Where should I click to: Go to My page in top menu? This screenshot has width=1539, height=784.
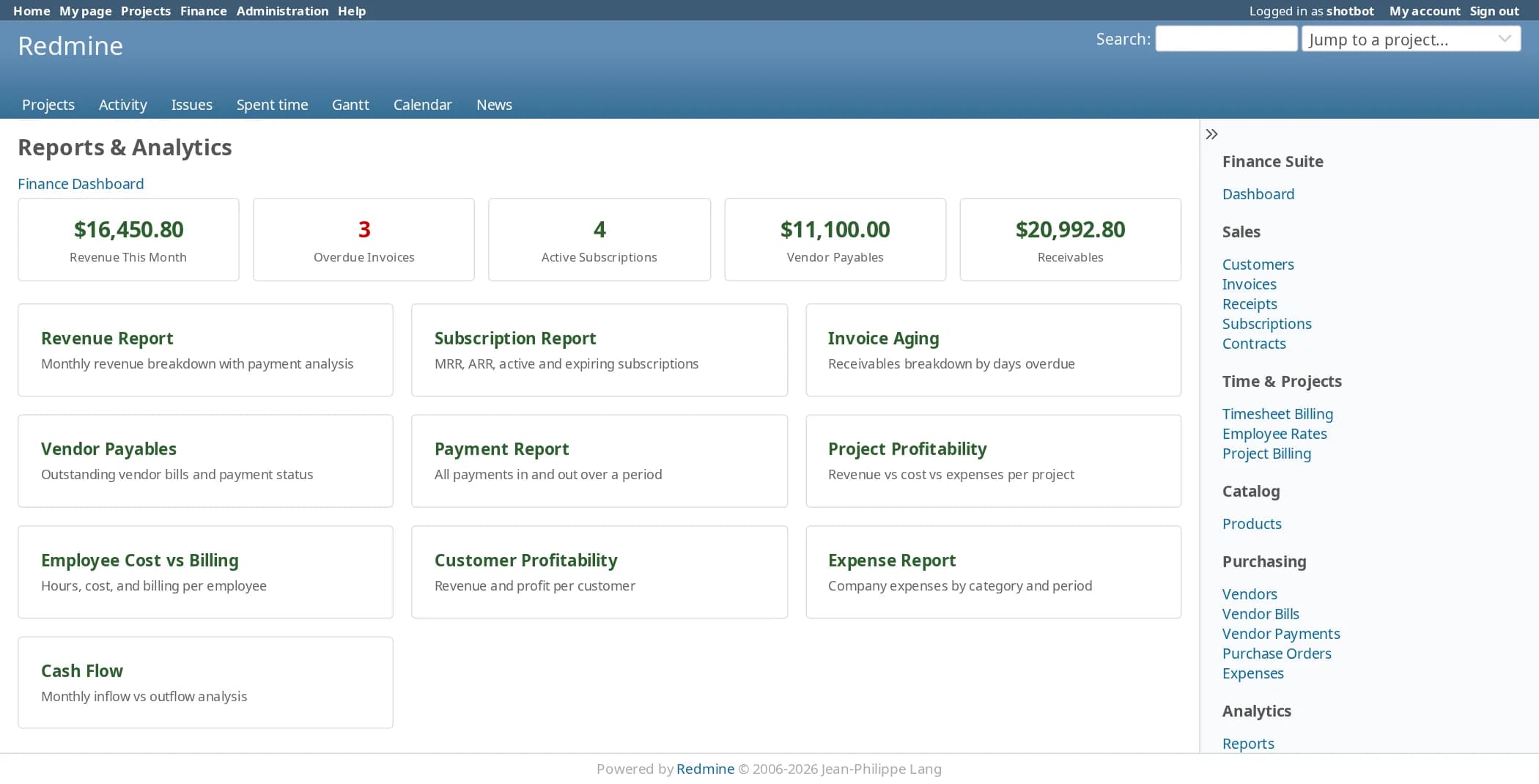click(85, 11)
